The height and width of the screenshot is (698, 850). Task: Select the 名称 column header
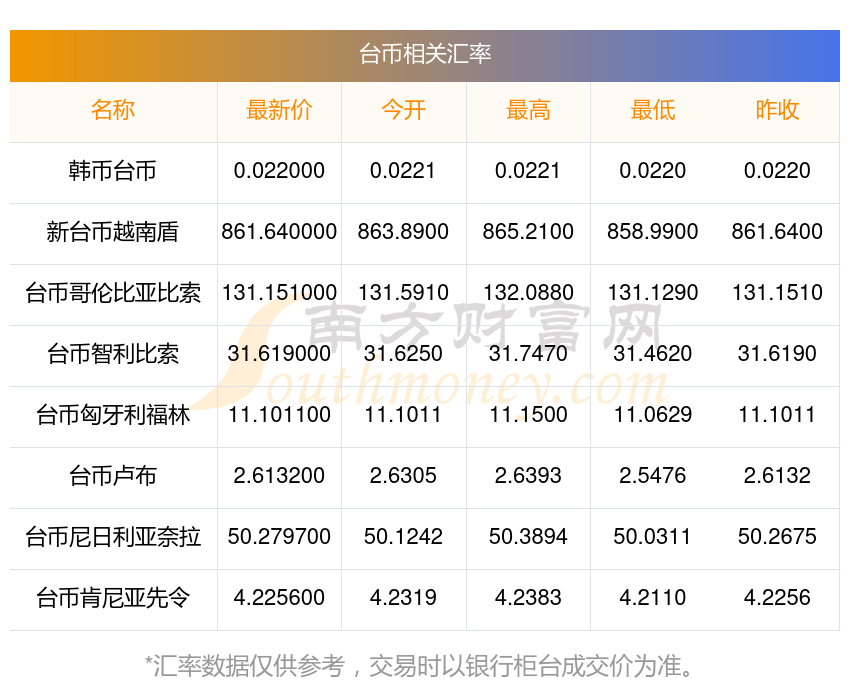pyautogui.click(x=113, y=110)
